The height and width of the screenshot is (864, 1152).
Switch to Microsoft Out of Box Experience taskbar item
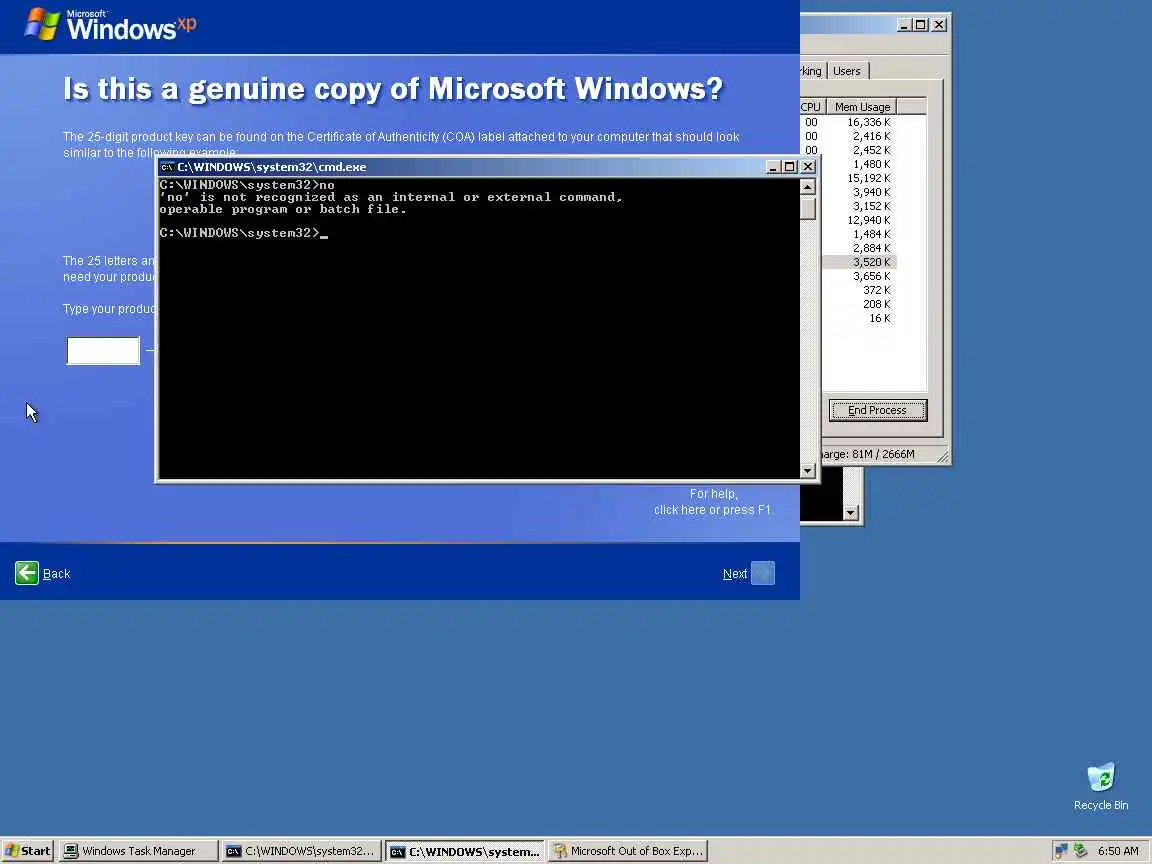tap(628, 851)
